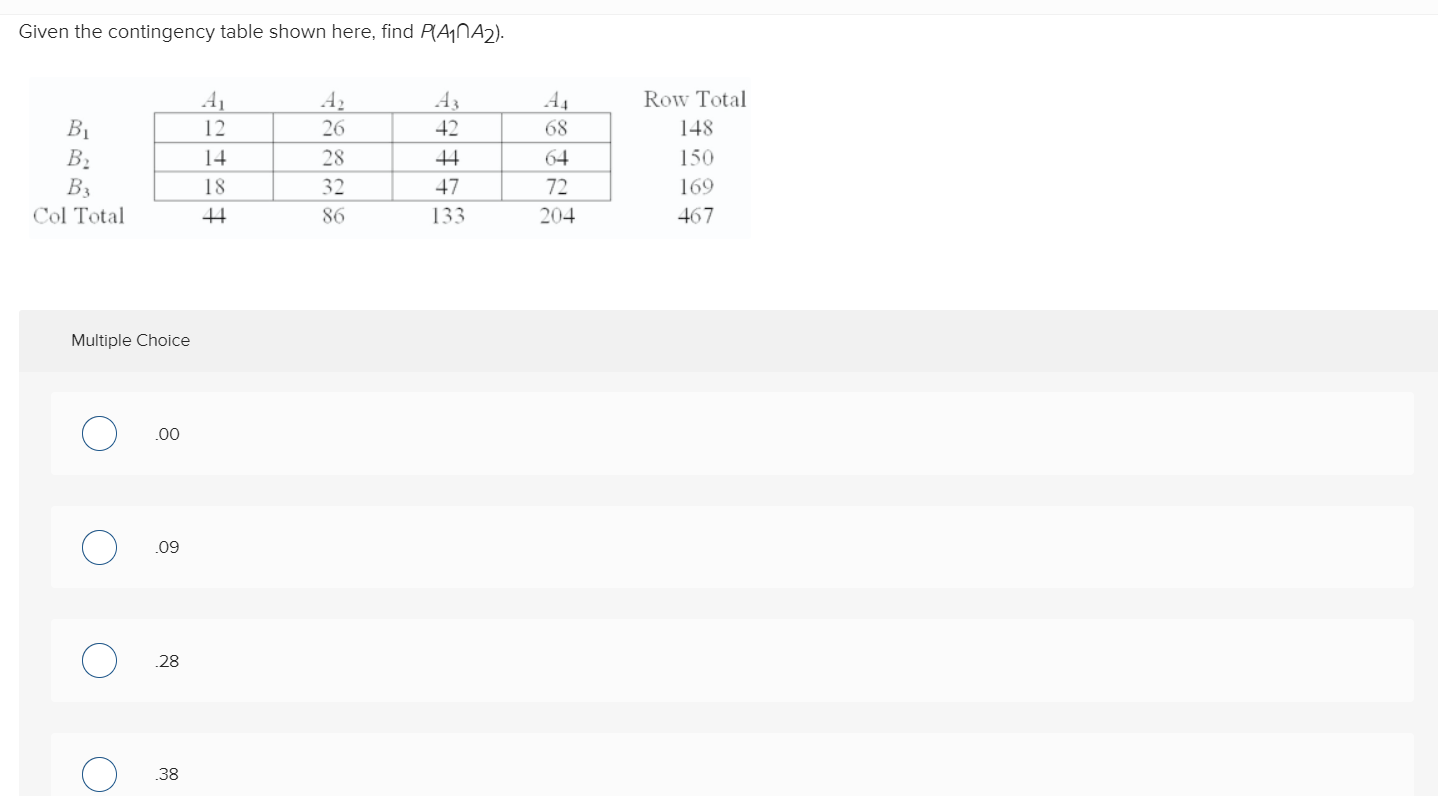The image size is (1438, 809).
Task: Click the value 467 in the table
Action: pos(694,215)
